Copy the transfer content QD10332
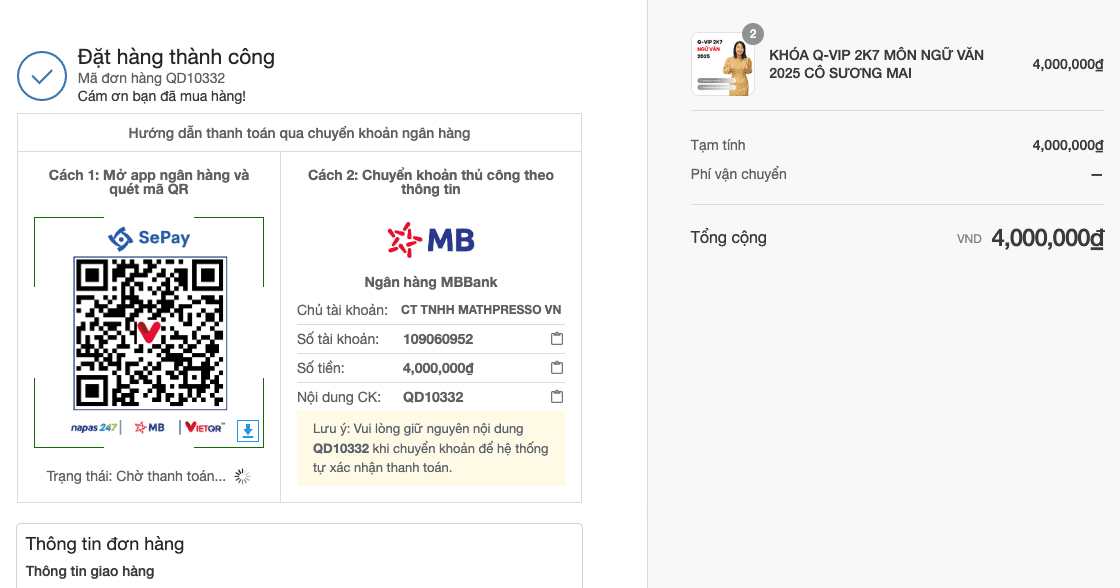Screen dimensions: 1120x588 pyautogui.click(x=557, y=397)
